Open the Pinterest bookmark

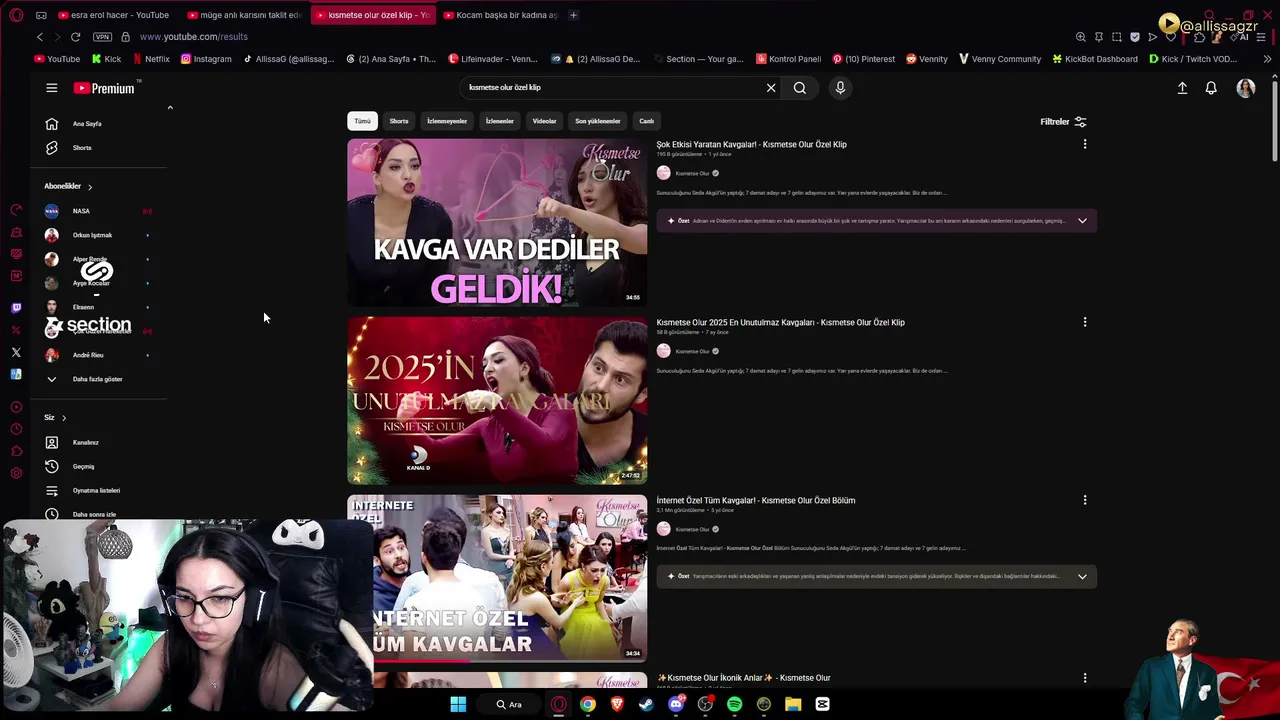[864, 59]
